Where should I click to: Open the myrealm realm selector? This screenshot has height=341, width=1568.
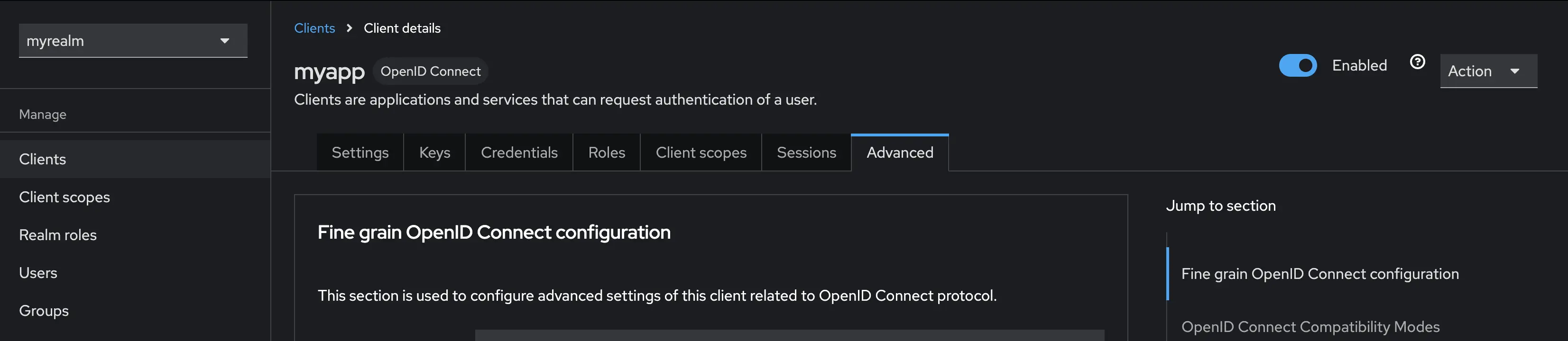point(133,41)
